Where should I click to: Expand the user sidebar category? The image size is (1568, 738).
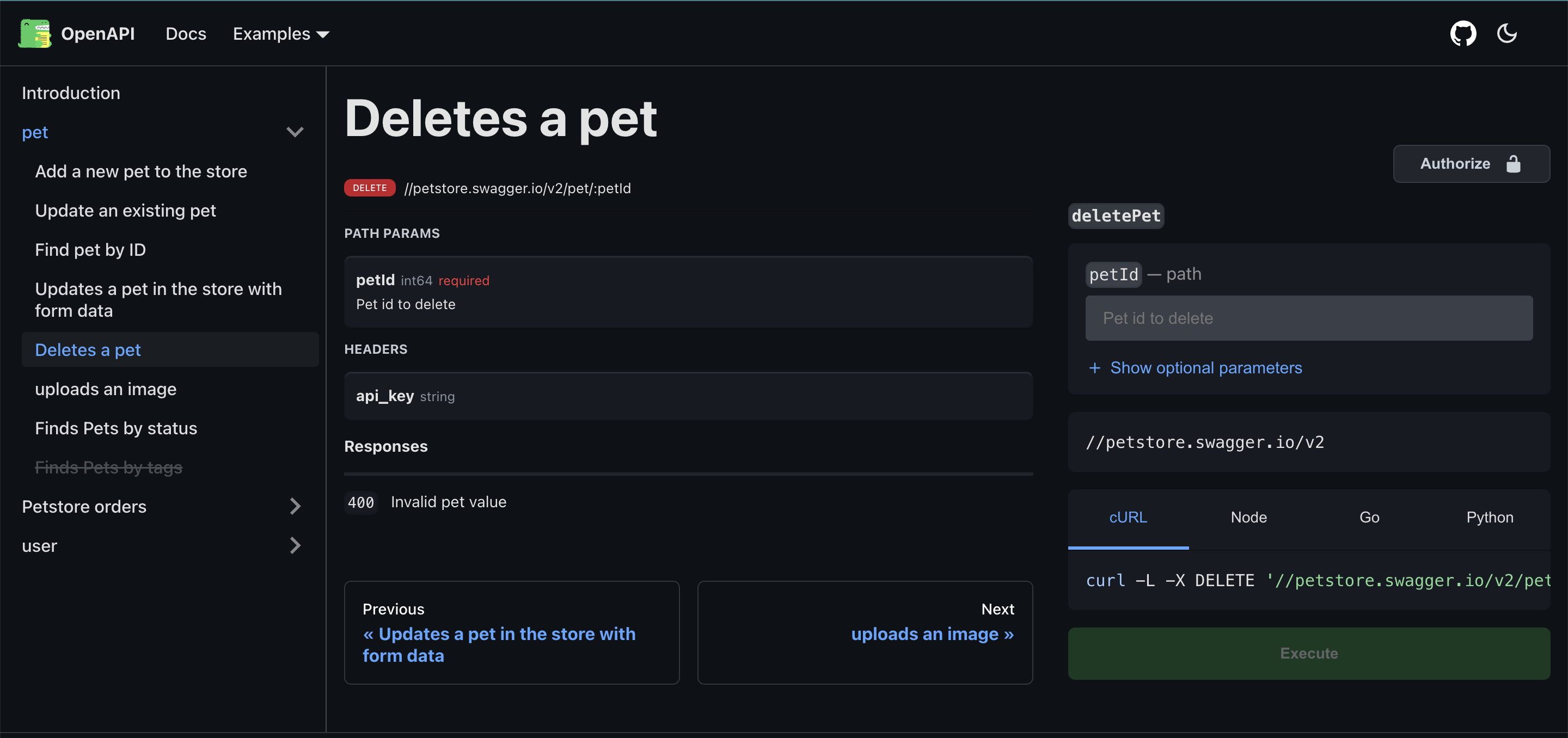pyautogui.click(x=295, y=546)
